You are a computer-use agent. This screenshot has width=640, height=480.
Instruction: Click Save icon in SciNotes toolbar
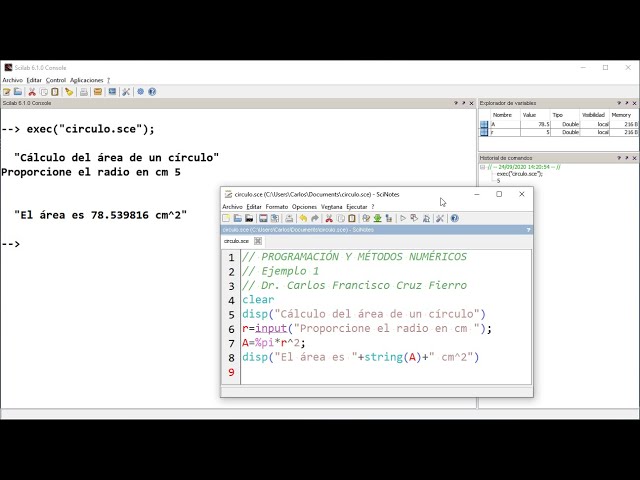[x=263, y=218]
